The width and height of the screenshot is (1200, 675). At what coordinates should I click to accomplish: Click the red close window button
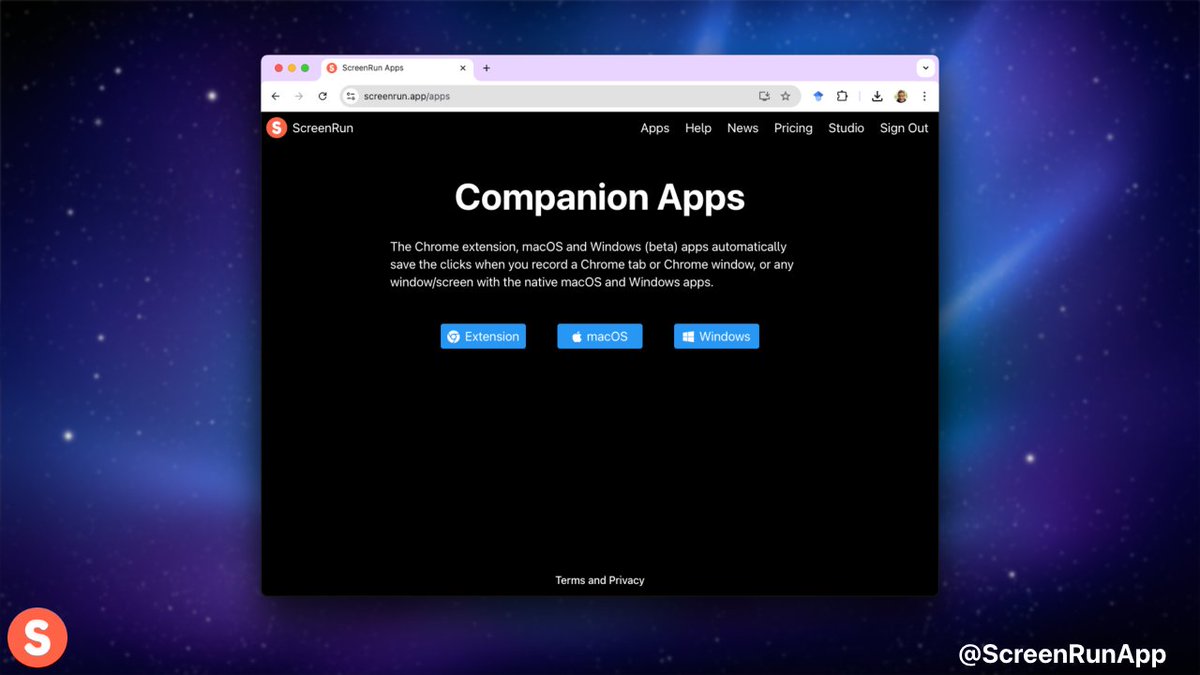279,68
